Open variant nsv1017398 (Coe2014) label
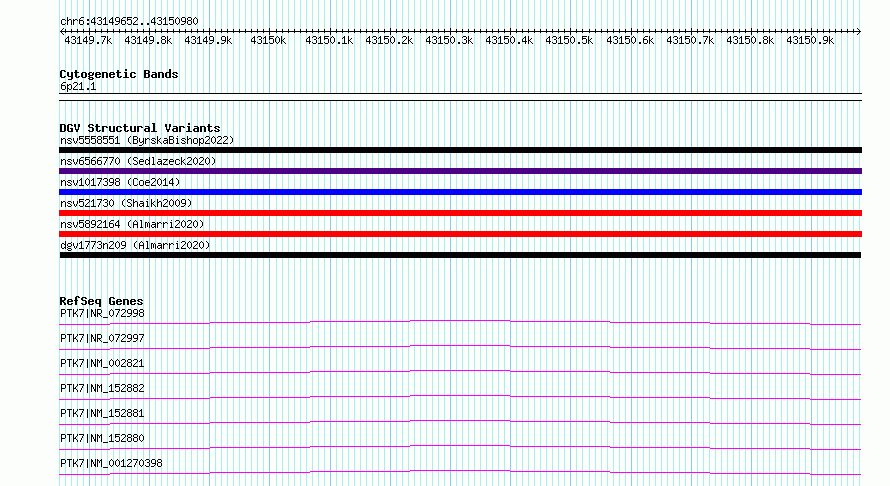The height and width of the screenshot is (486, 890). point(120,182)
